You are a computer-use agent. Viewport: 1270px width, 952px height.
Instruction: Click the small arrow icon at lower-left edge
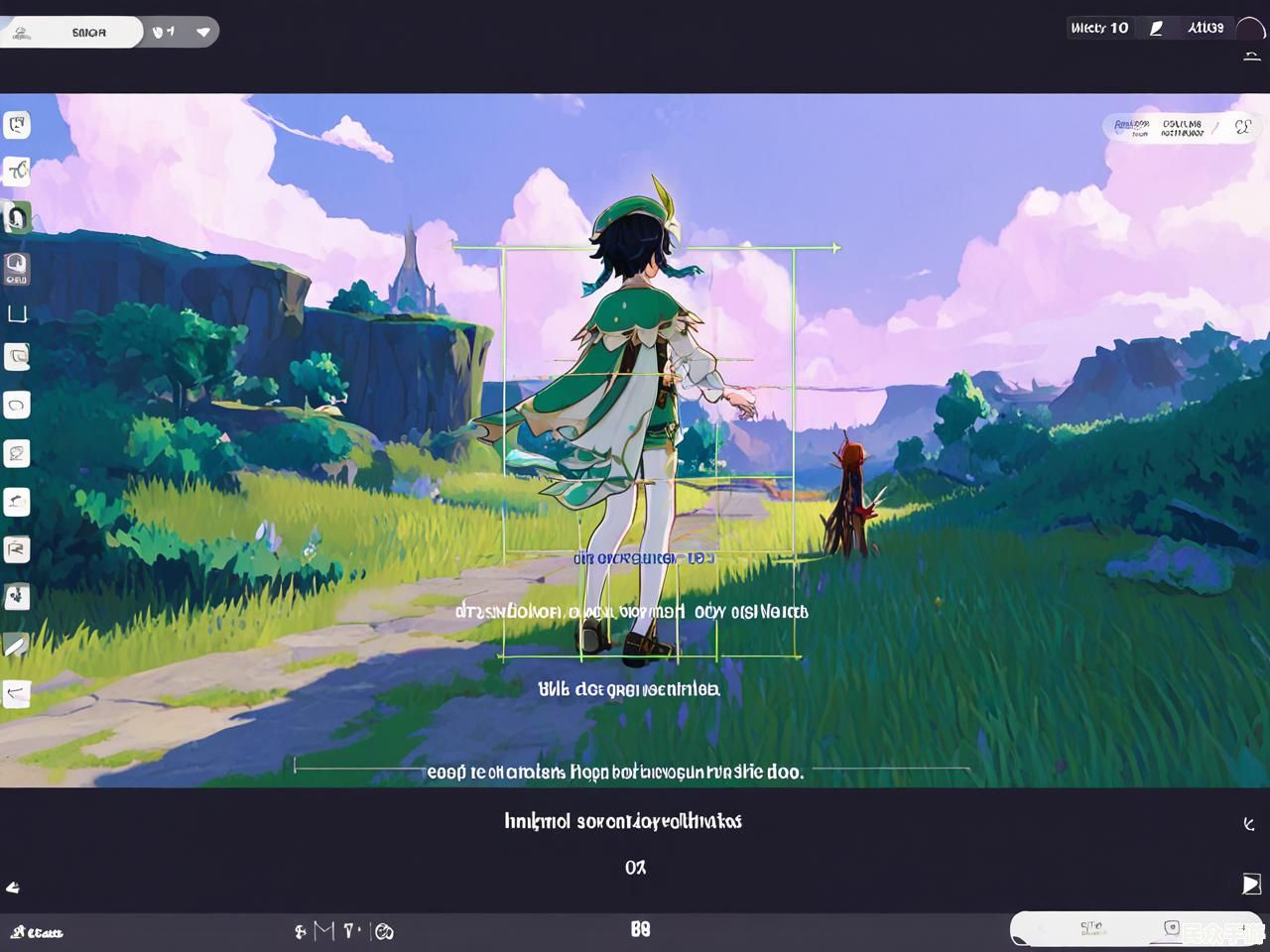[13, 888]
